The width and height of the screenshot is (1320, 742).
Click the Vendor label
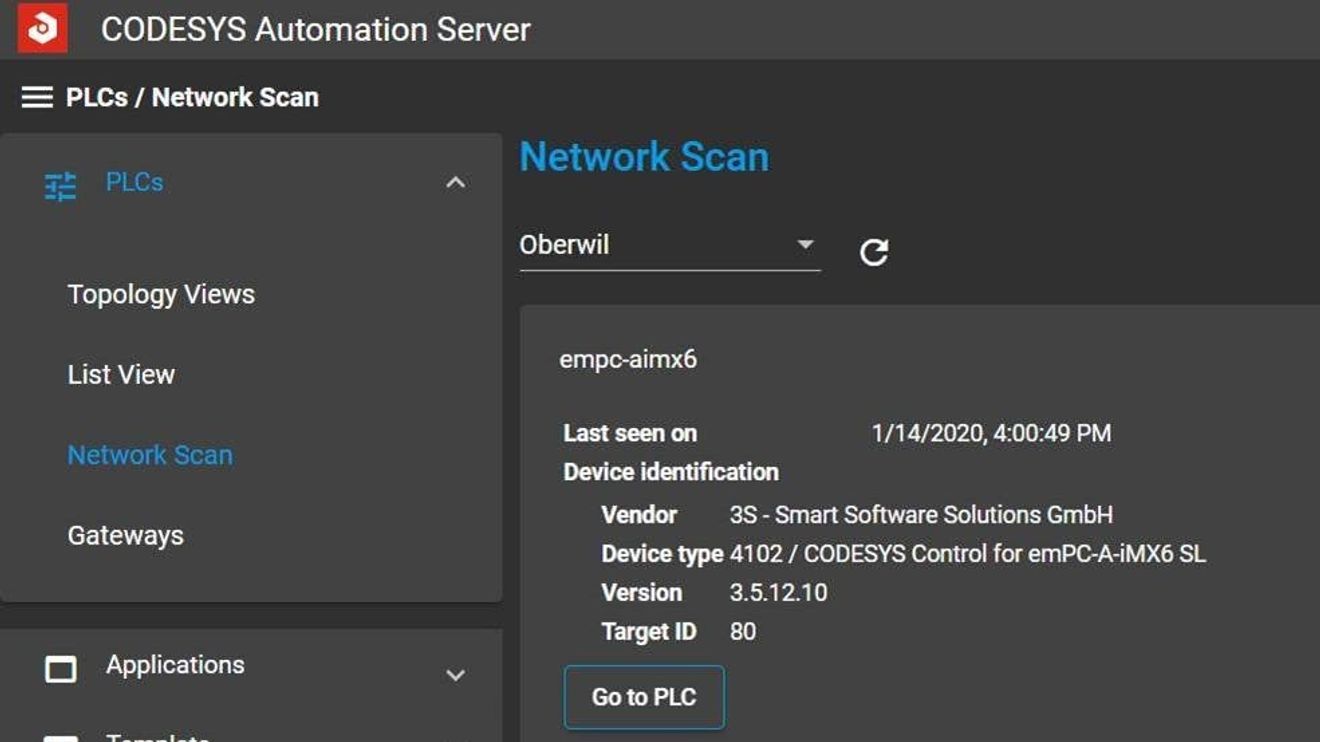[639, 515]
